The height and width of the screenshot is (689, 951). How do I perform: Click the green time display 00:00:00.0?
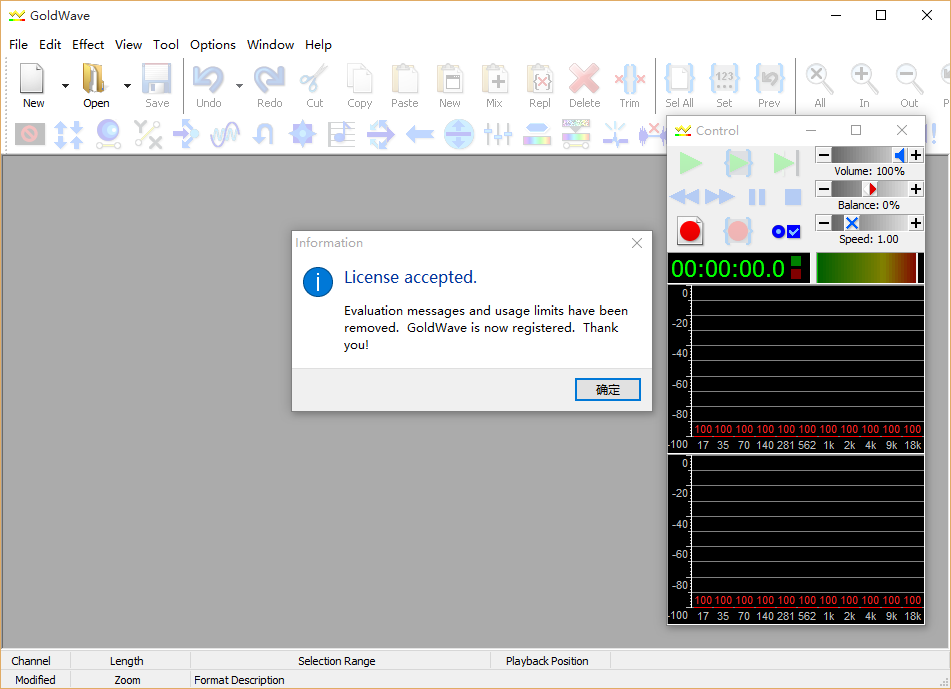(728, 268)
